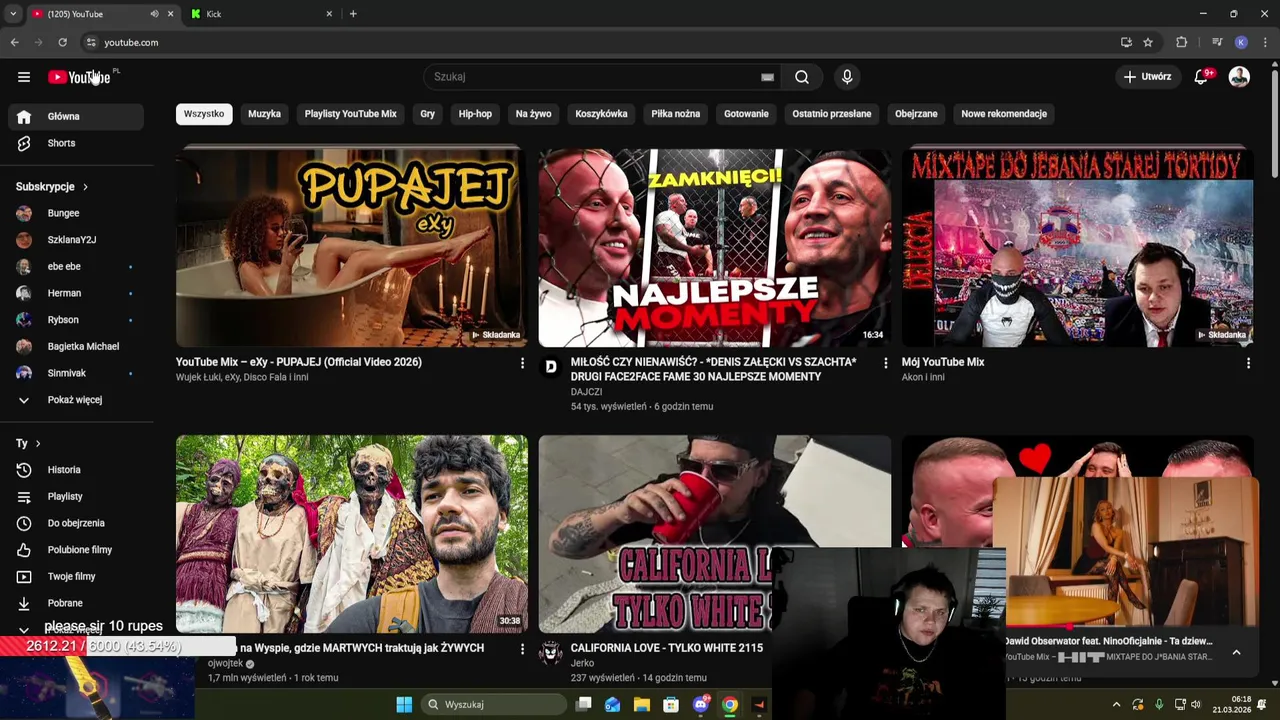The width and height of the screenshot is (1280, 720).
Task: Select the Playlisty YouTube Mix chip
Action: (351, 114)
